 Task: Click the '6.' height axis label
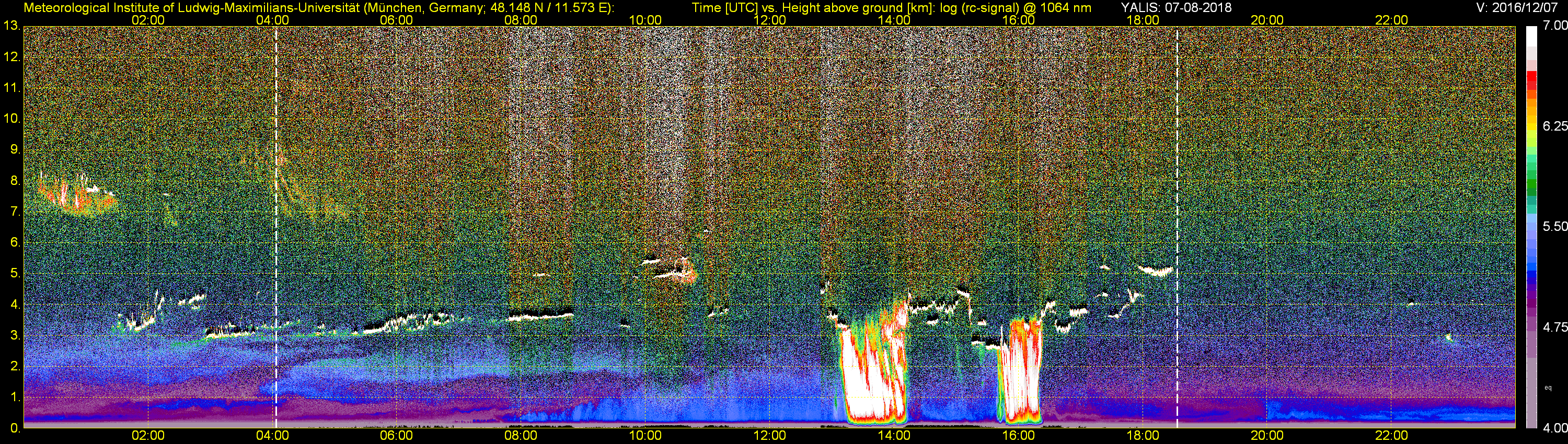click(x=15, y=242)
